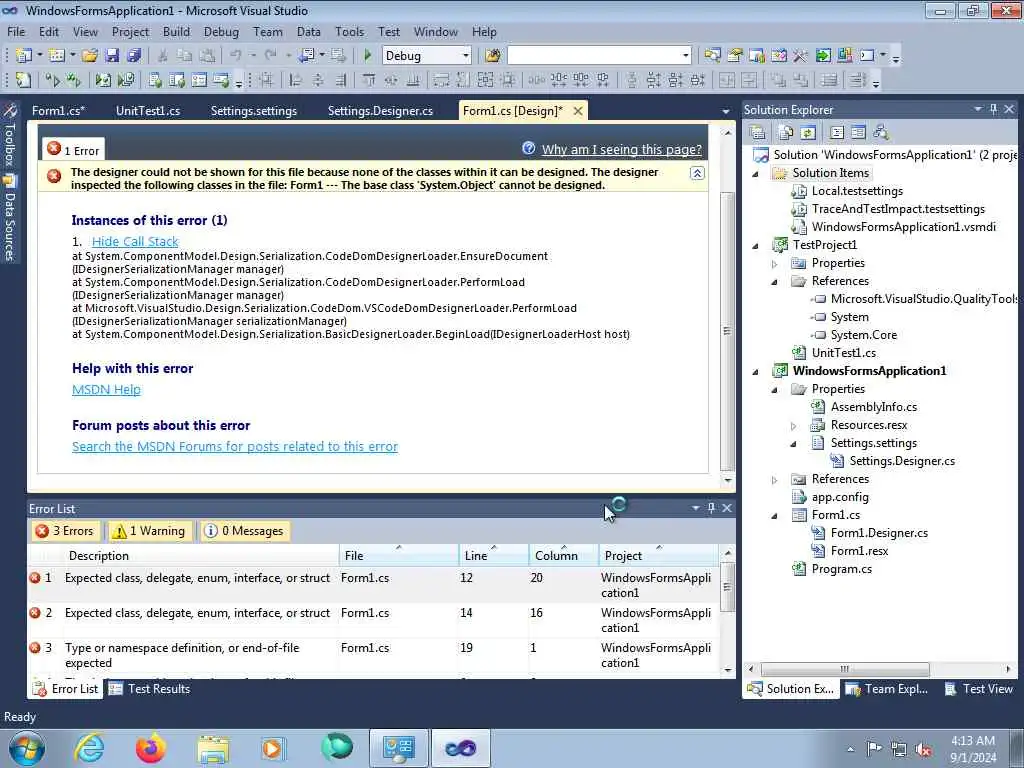The width and height of the screenshot is (1024, 768).
Task: Click View Class Diagram icon in Solution Explorer
Action: click(x=881, y=133)
